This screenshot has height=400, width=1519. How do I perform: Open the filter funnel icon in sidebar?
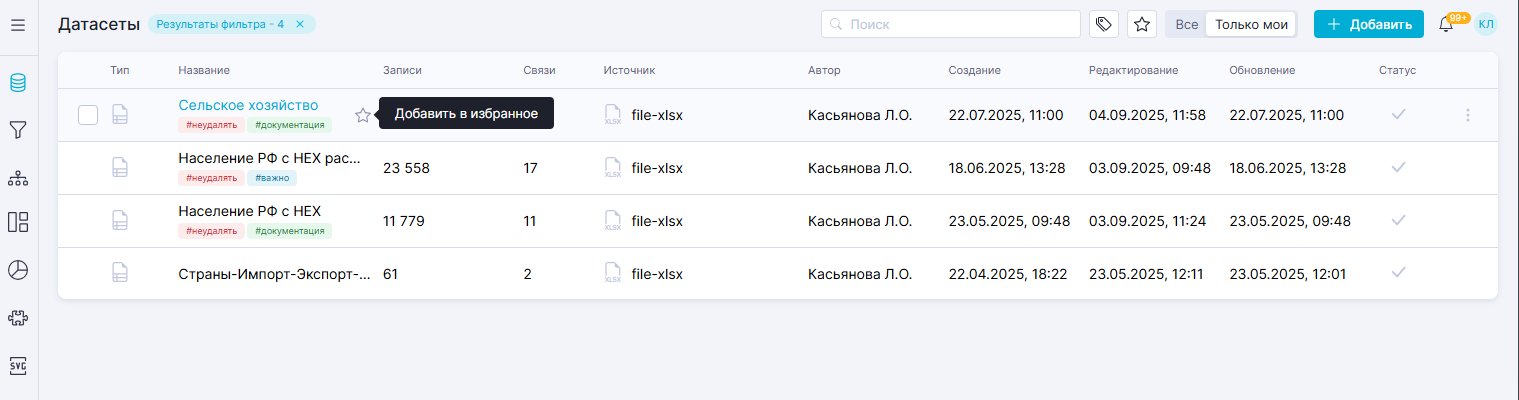[x=18, y=130]
